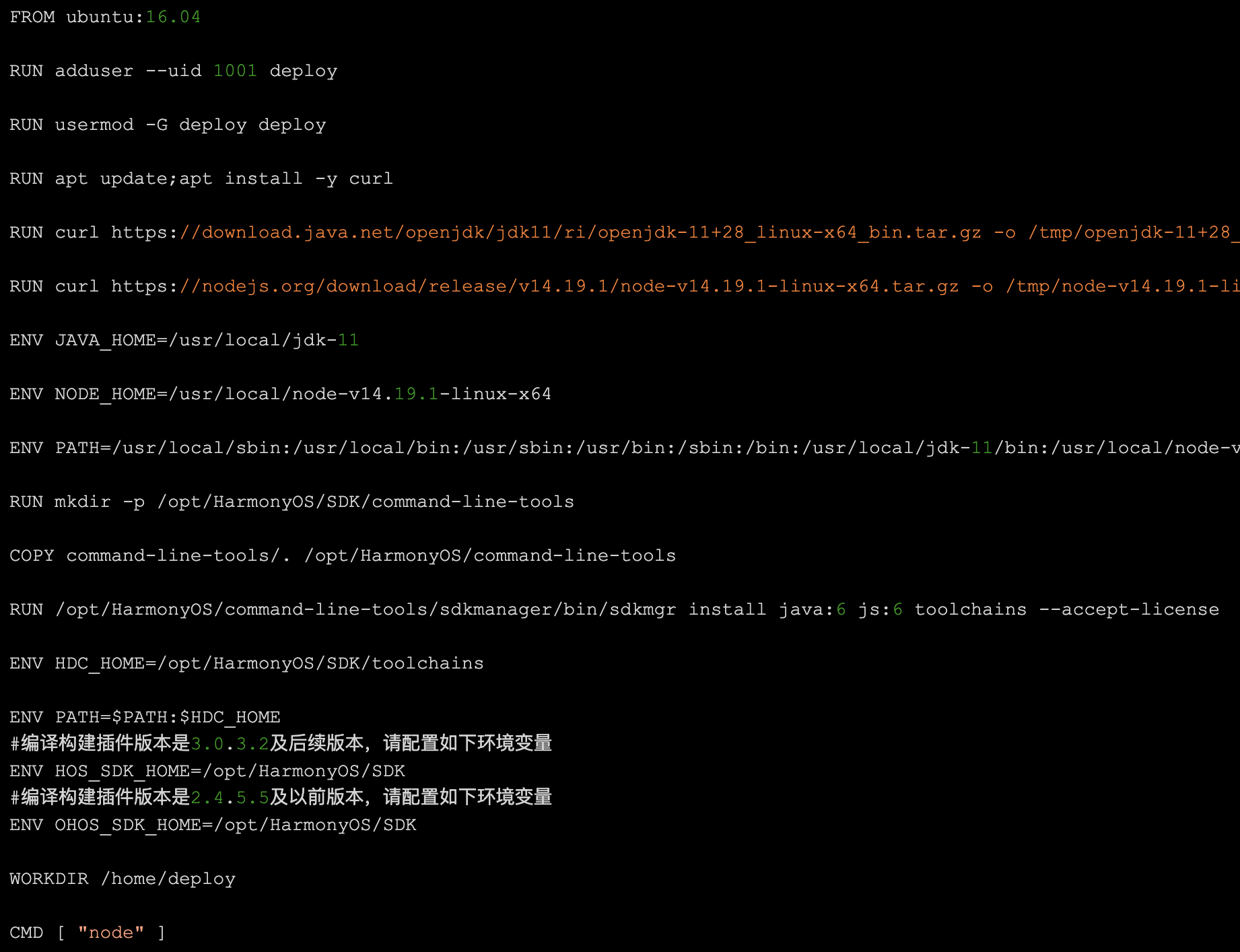The height and width of the screenshot is (952, 1240).
Task: Click '/tmp/openjdk-11+28' output path text
Action: click(1134, 232)
